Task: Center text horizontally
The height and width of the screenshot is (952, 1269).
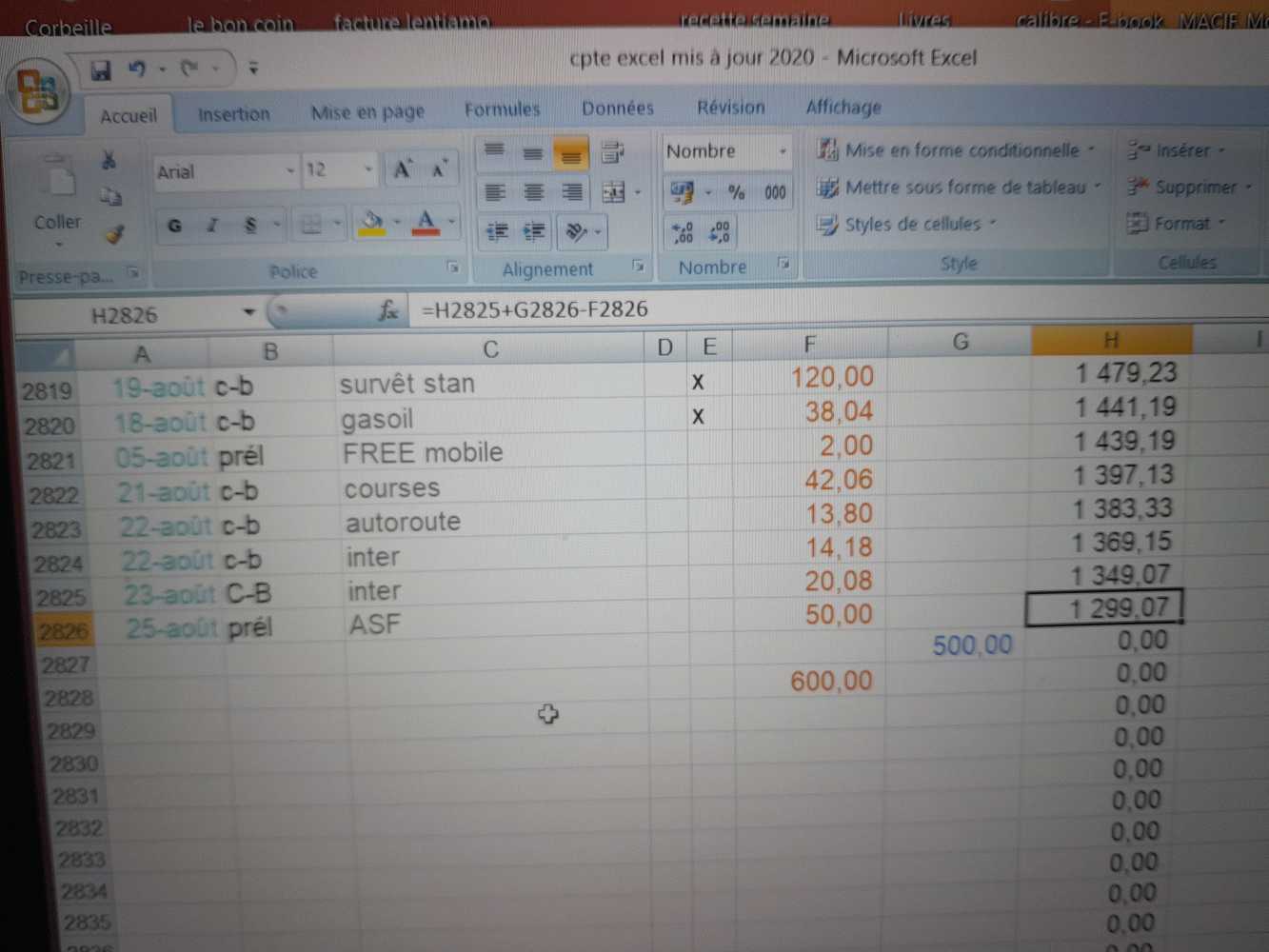Action: click(533, 193)
